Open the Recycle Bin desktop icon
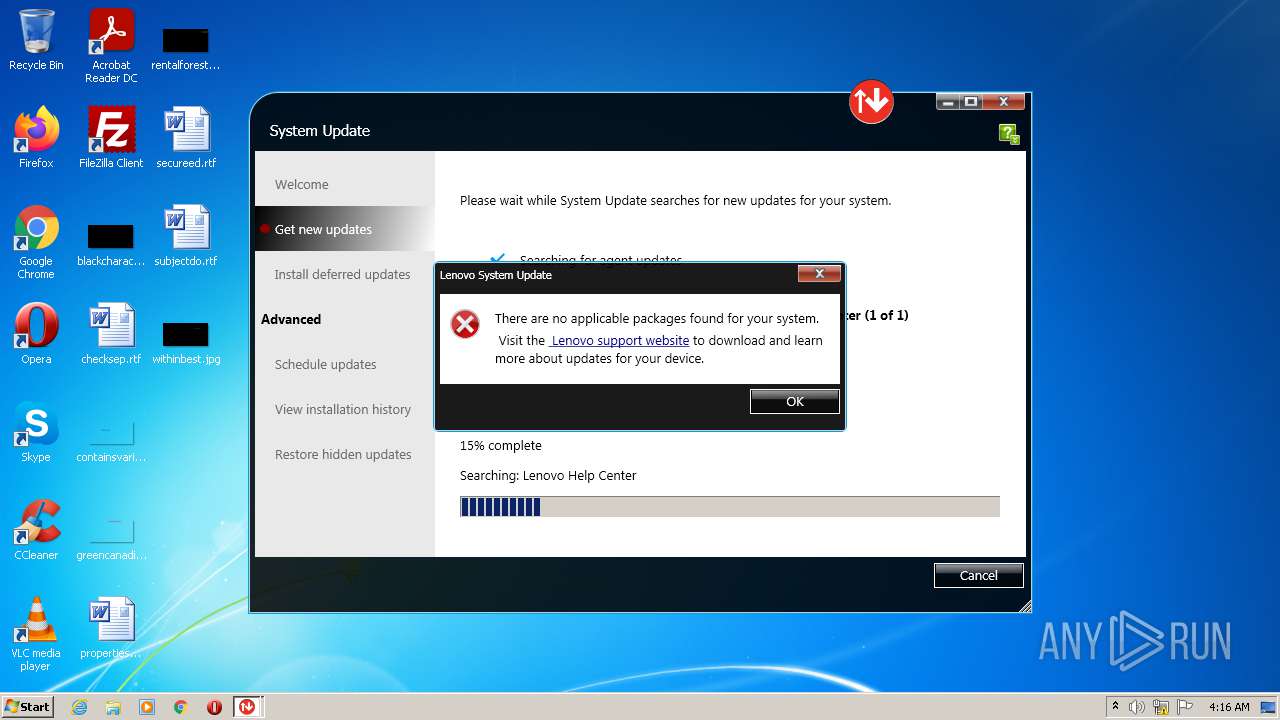Image resolution: width=1280 pixels, height=720 pixels. (x=36, y=40)
